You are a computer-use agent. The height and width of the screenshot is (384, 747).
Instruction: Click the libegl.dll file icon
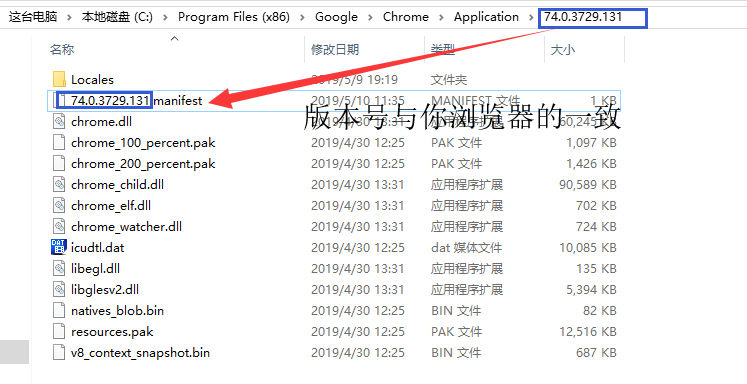59,268
